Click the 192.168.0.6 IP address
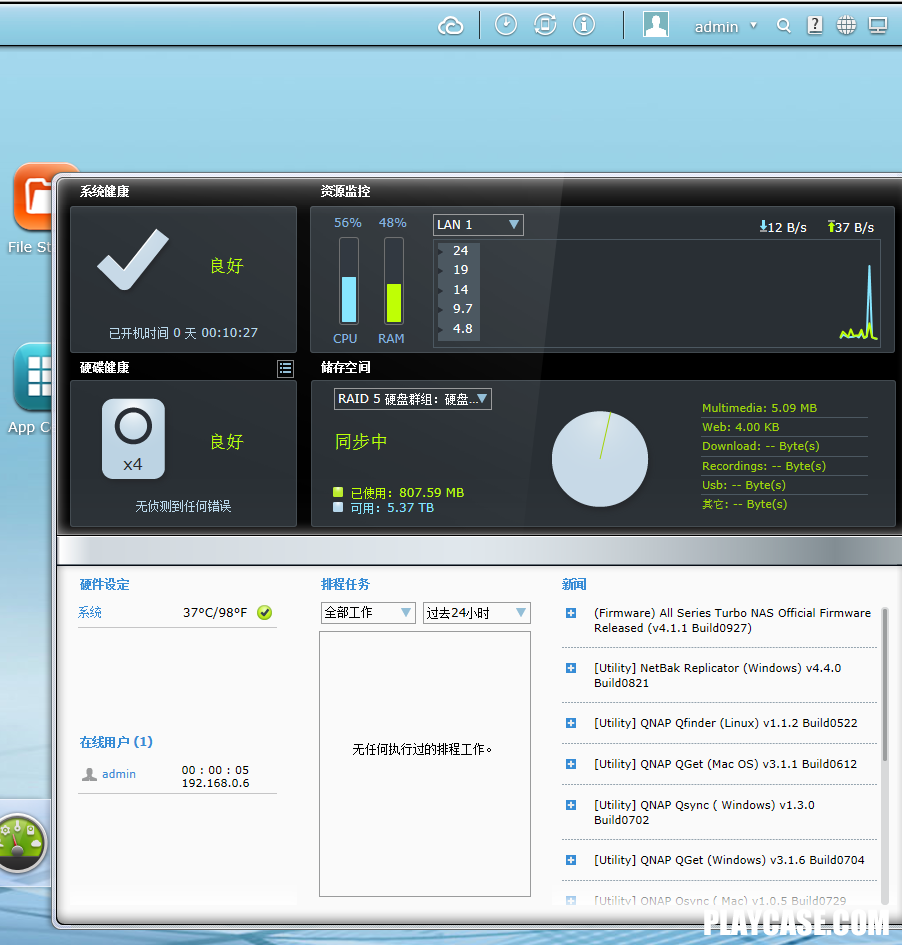This screenshot has height=945, width=902. (x=216, y=783)
